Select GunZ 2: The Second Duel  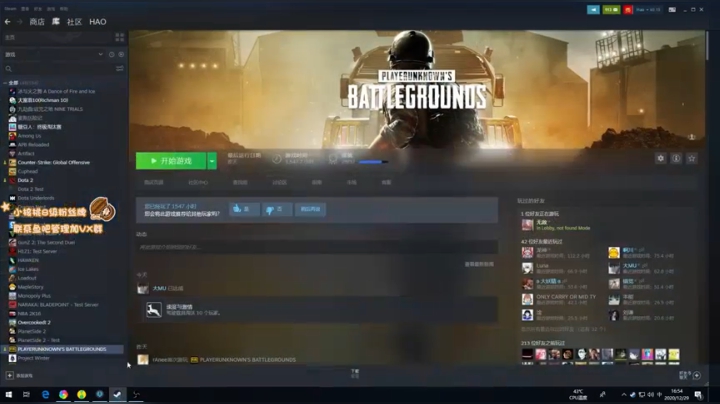point(46,242)
